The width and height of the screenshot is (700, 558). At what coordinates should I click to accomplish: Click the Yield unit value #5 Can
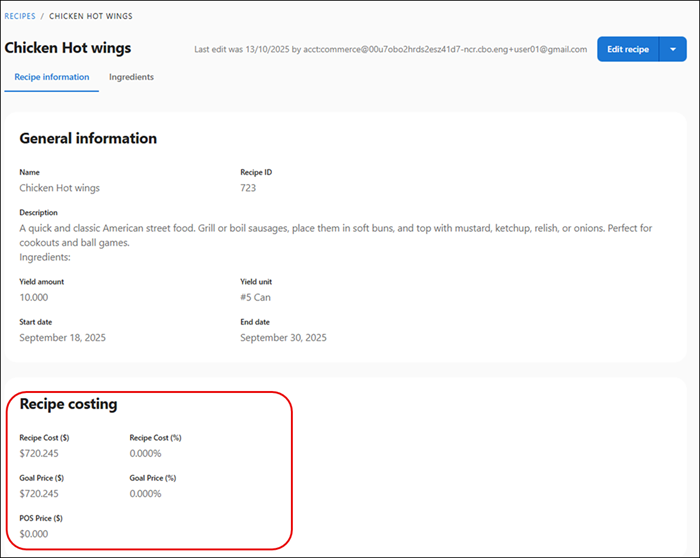click(255, 297)
